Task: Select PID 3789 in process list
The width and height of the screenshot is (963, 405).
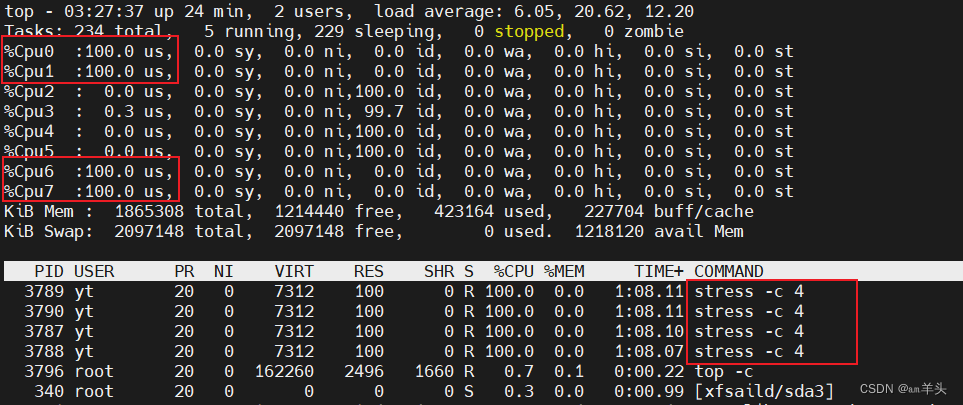Action: pos(44,291)
